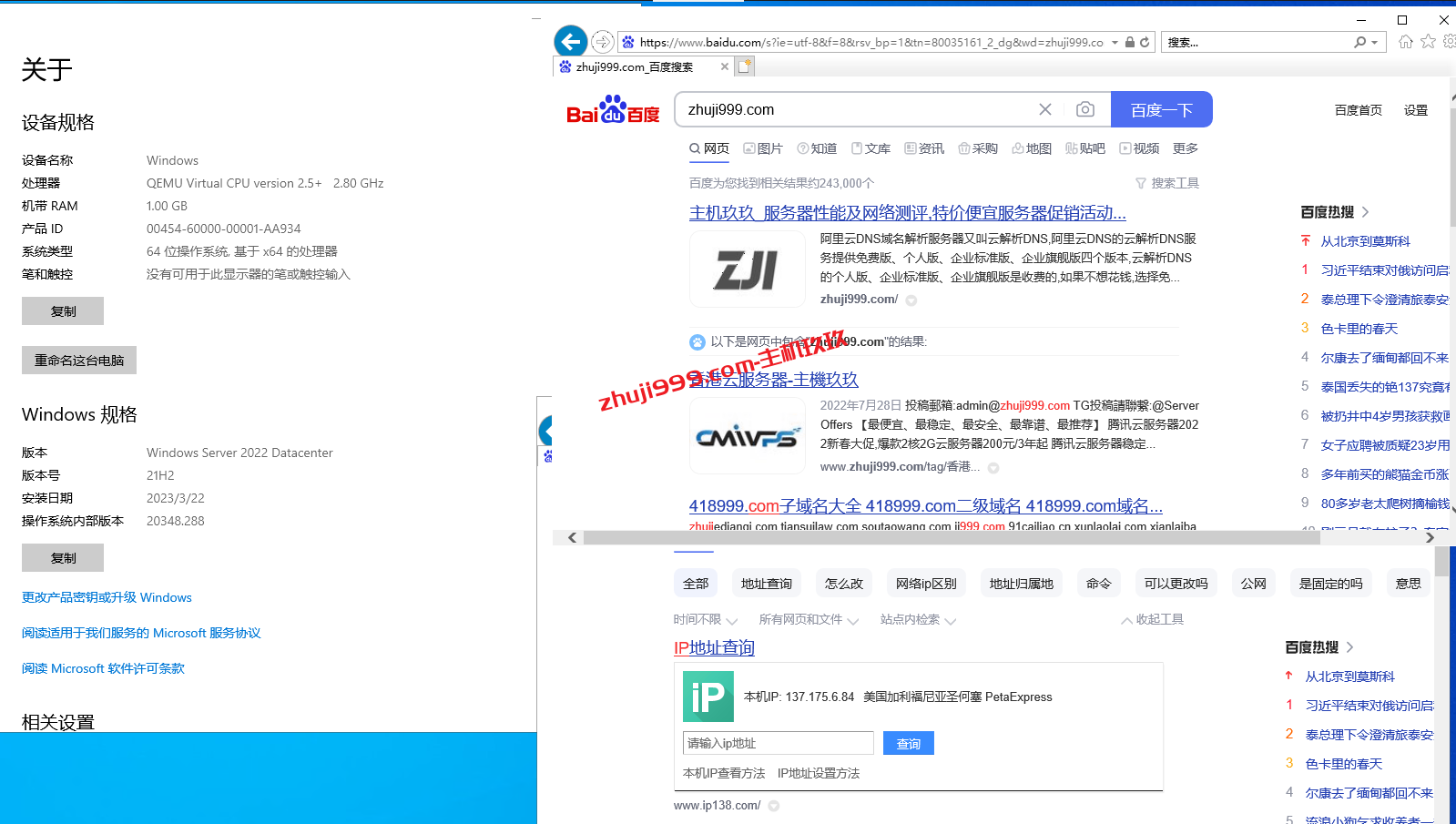Switch to the 地图 search tab
Image resolution: width=1456 pixels, height=824 pixels.
pos(1032,148)
